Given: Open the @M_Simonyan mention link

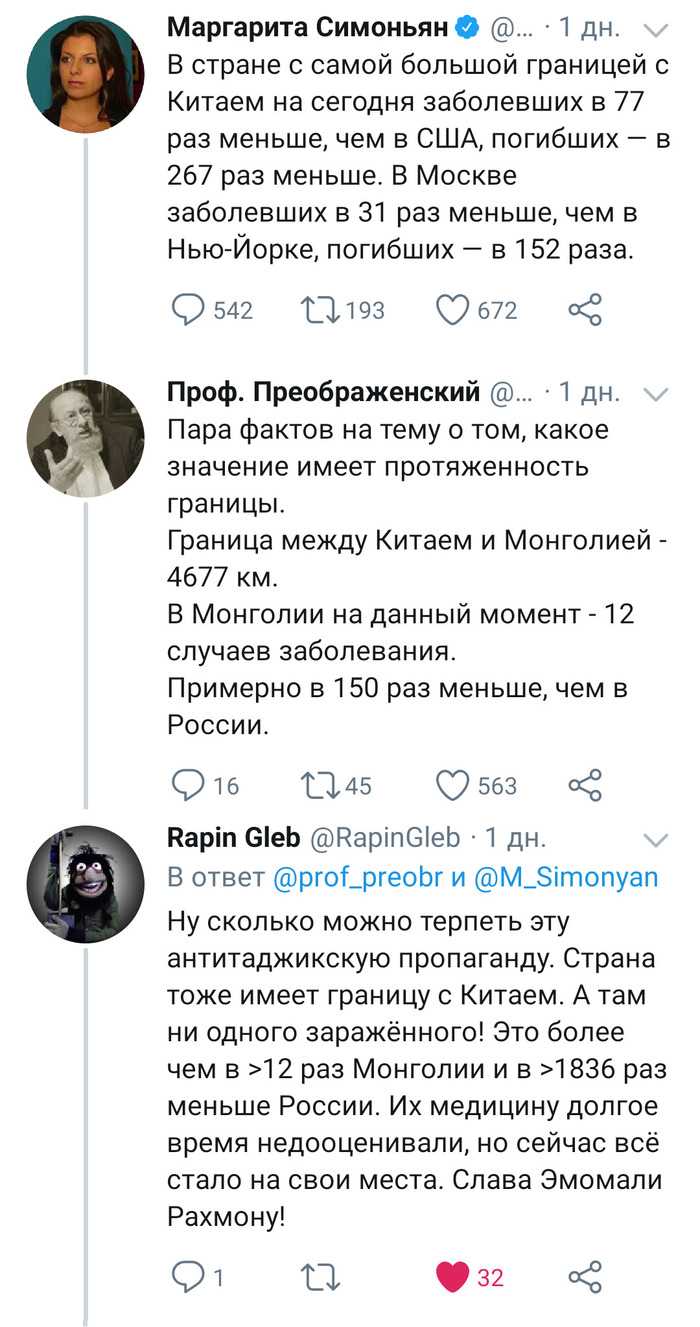Looking at the screenshot, I should coord(565,877).
